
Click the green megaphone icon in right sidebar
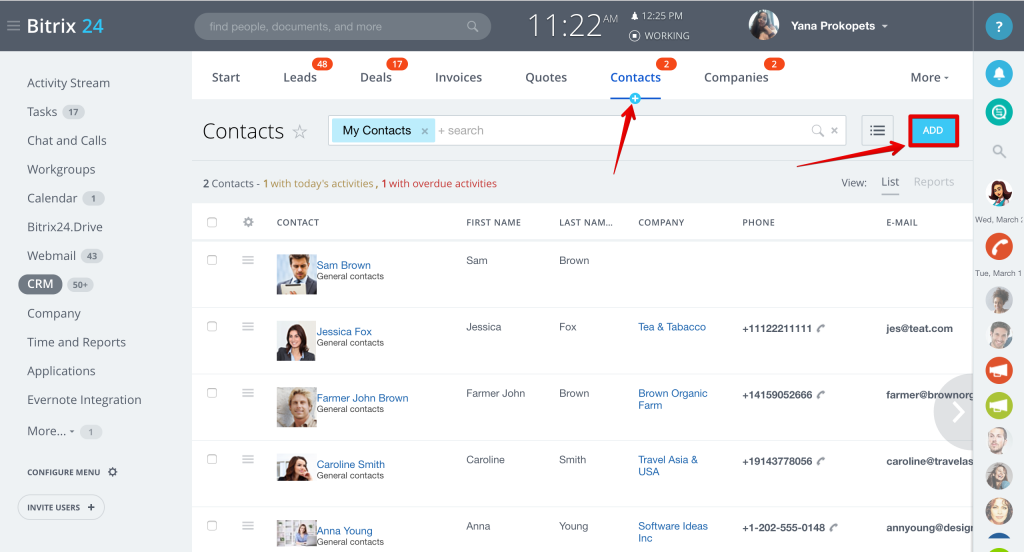pyautogui.click(x=999, y=406)
